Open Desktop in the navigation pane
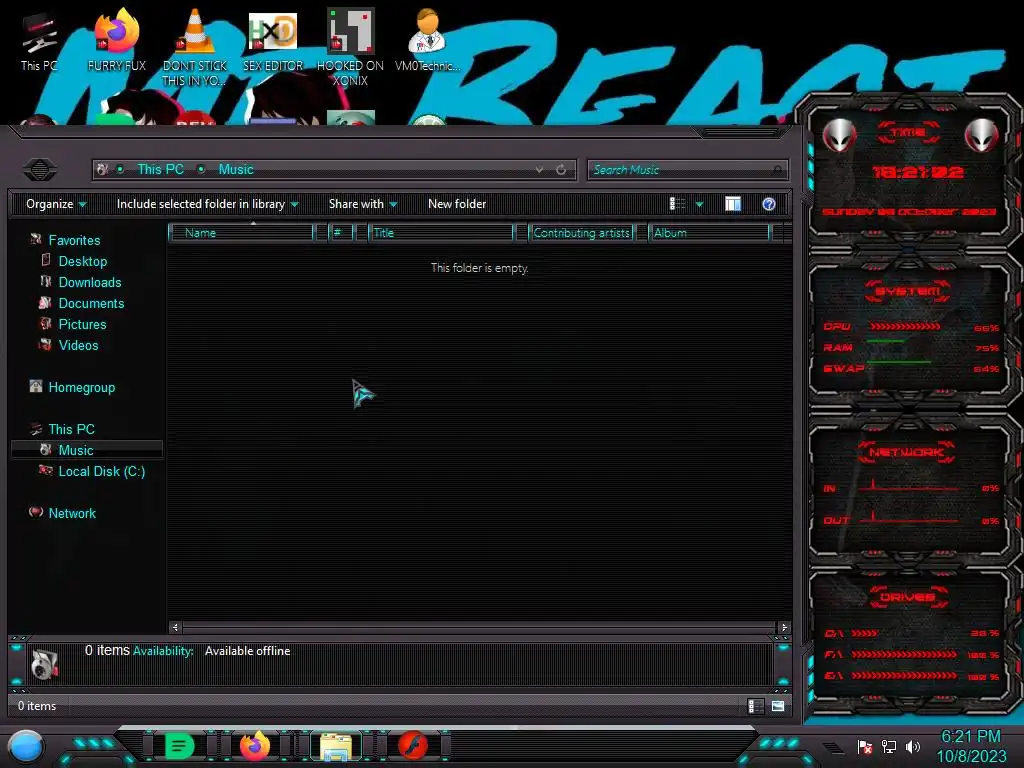 (x=83, y=261)
